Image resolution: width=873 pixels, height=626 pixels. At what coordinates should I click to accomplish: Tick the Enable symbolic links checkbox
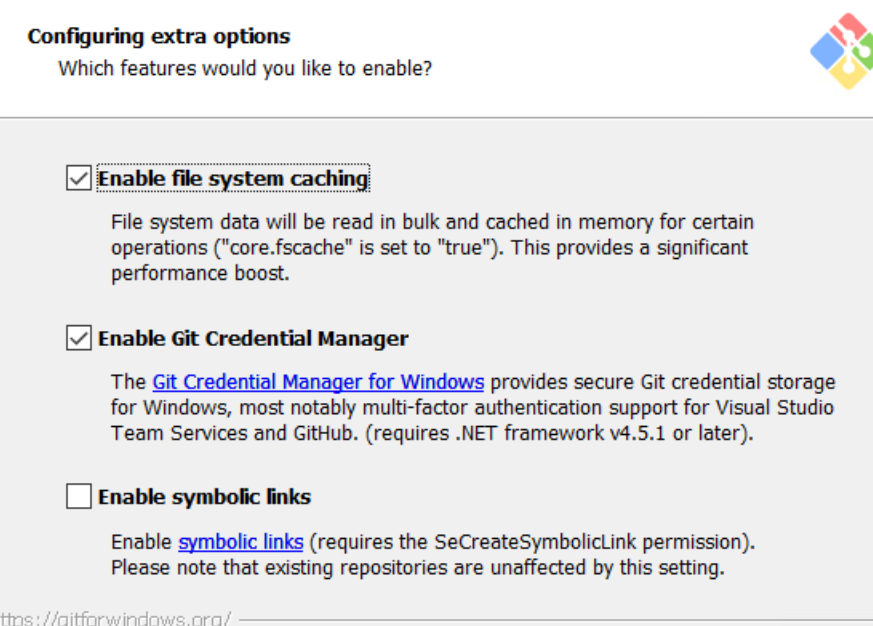click(x=78, y=496)
